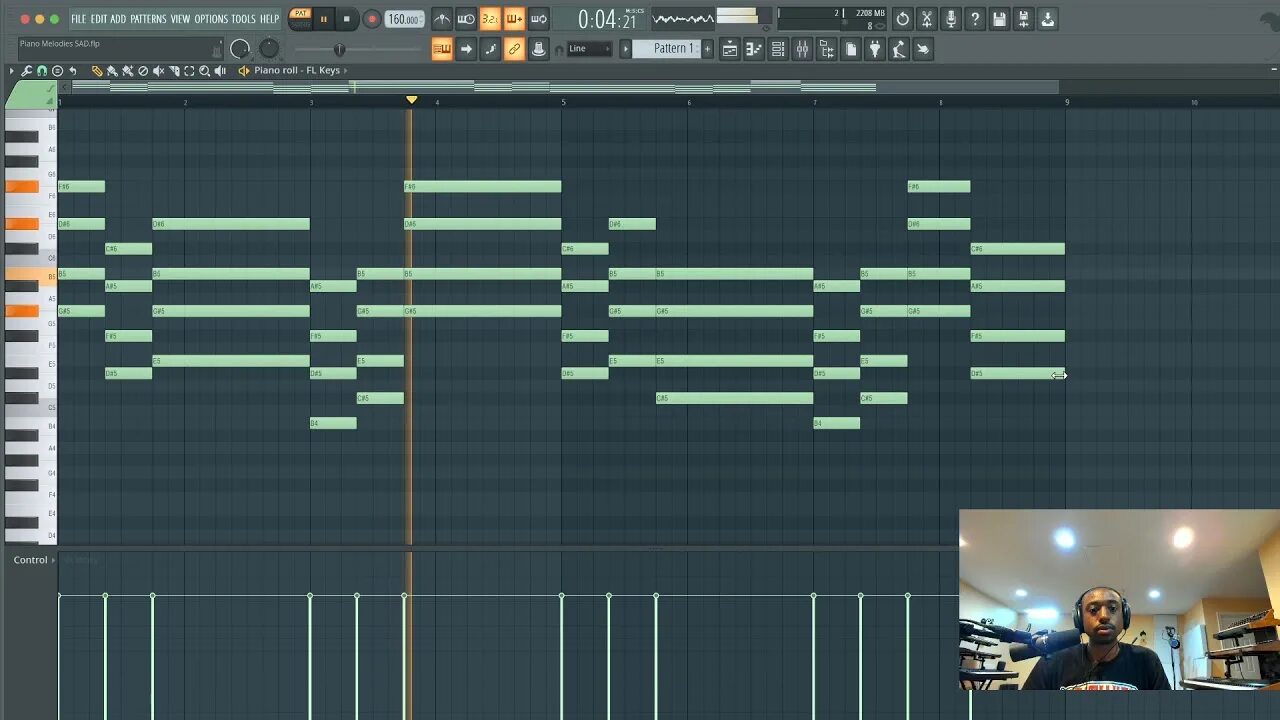
Task: Open the tempo tapper icon
Action: point(898,49)
